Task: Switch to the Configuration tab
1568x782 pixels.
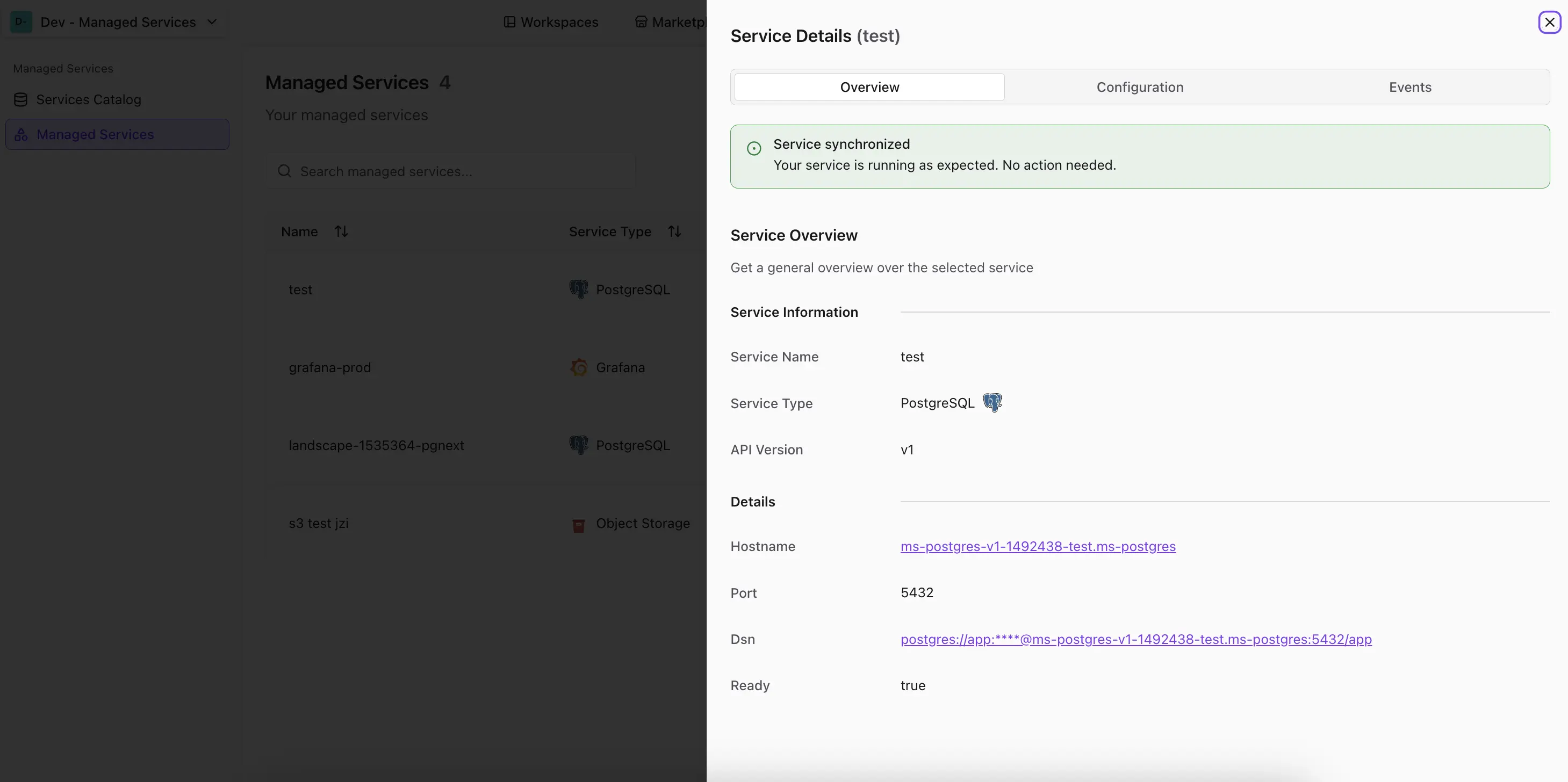Action: tap(1140, 87)
